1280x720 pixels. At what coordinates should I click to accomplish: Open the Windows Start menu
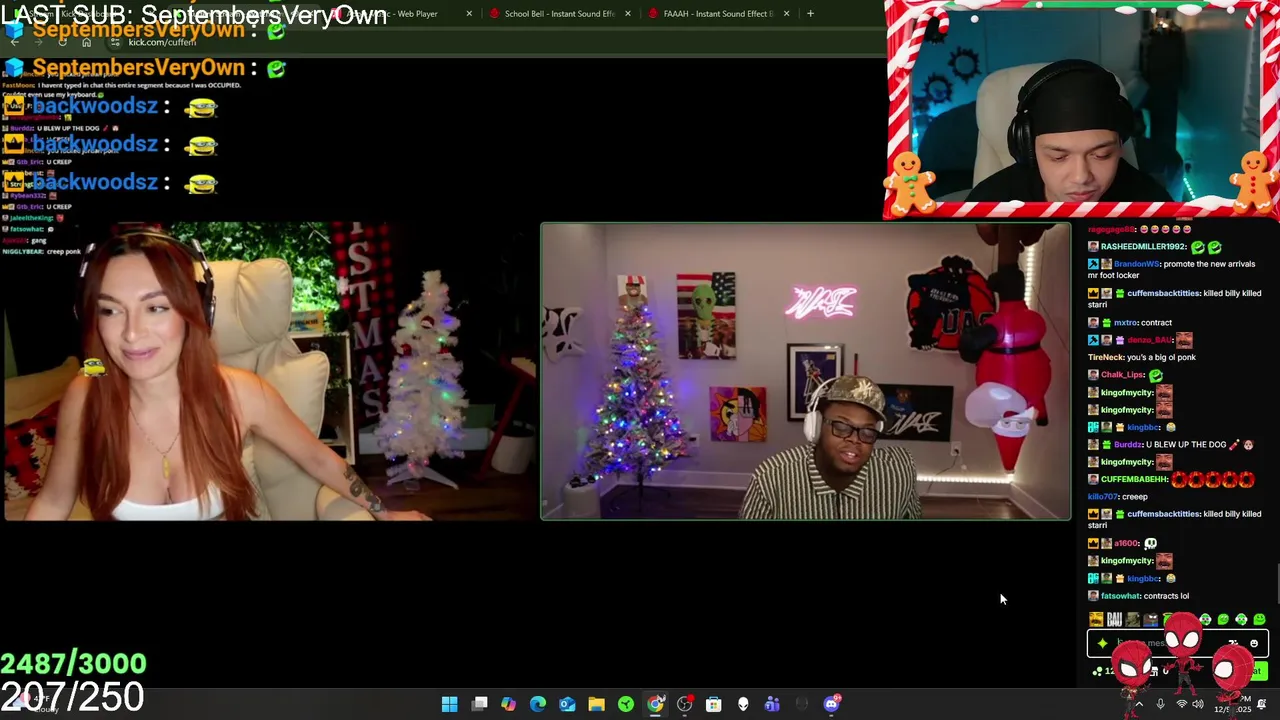tap(450, 705)
